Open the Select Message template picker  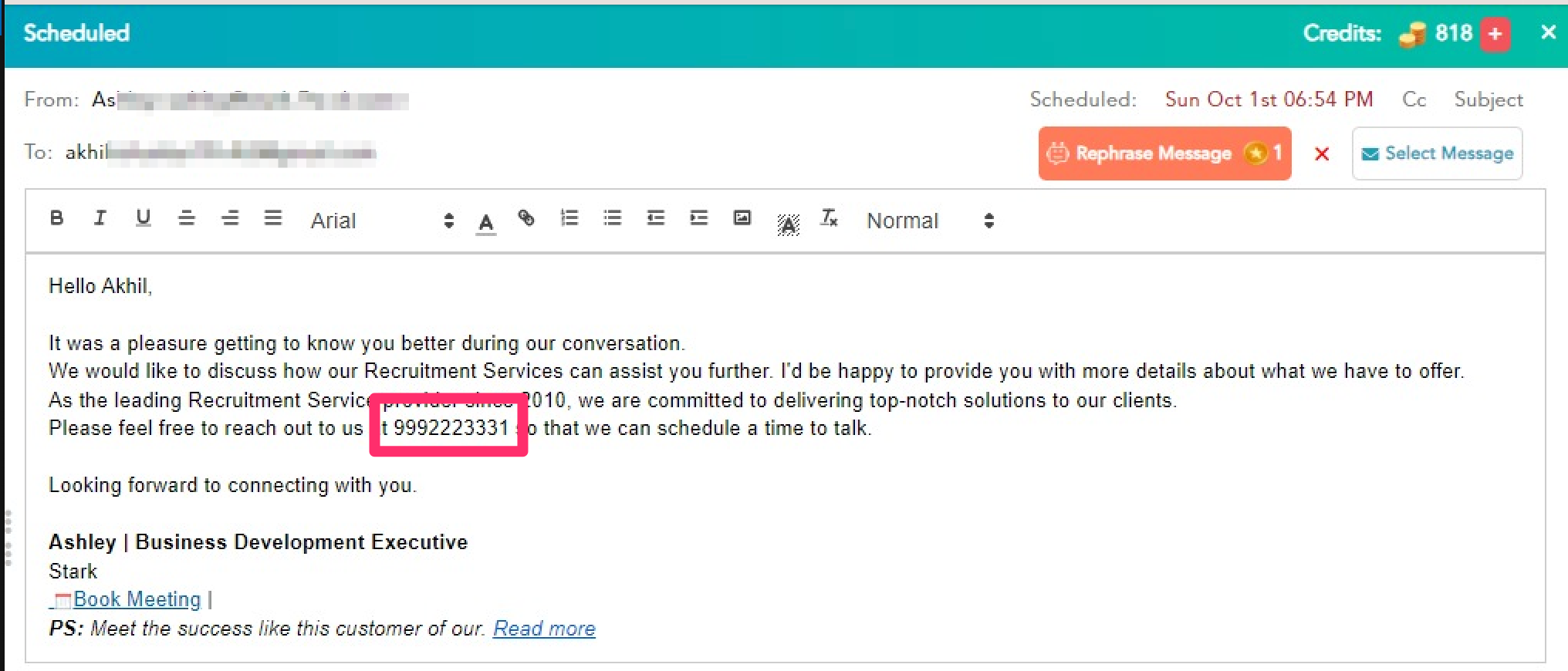pyautogui.click(x=1437, y=153)
